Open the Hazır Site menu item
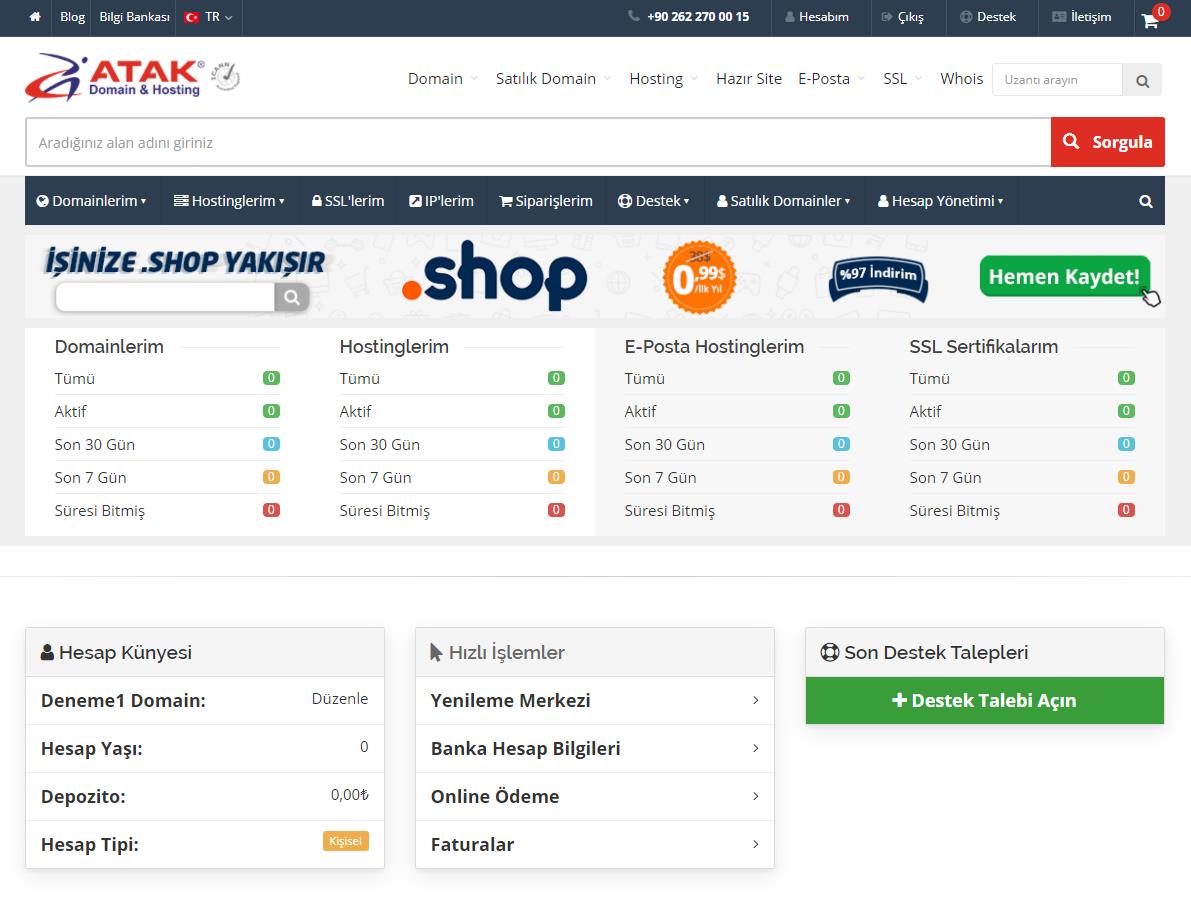The height and width of the screenshot is (906, 1191). [749, 79]
